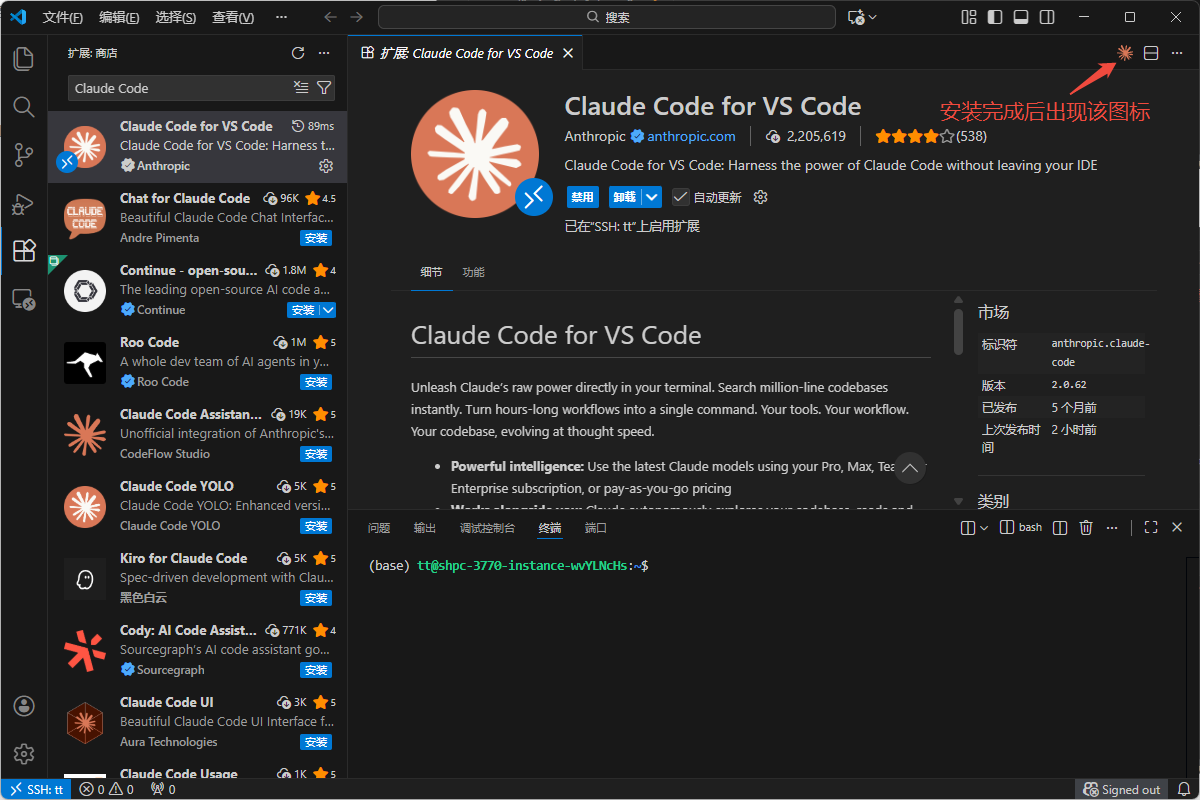Open the 选择(S) menu
Image resolution: width=1200 pixels, height=800 pixels.
tap(176, 17)
